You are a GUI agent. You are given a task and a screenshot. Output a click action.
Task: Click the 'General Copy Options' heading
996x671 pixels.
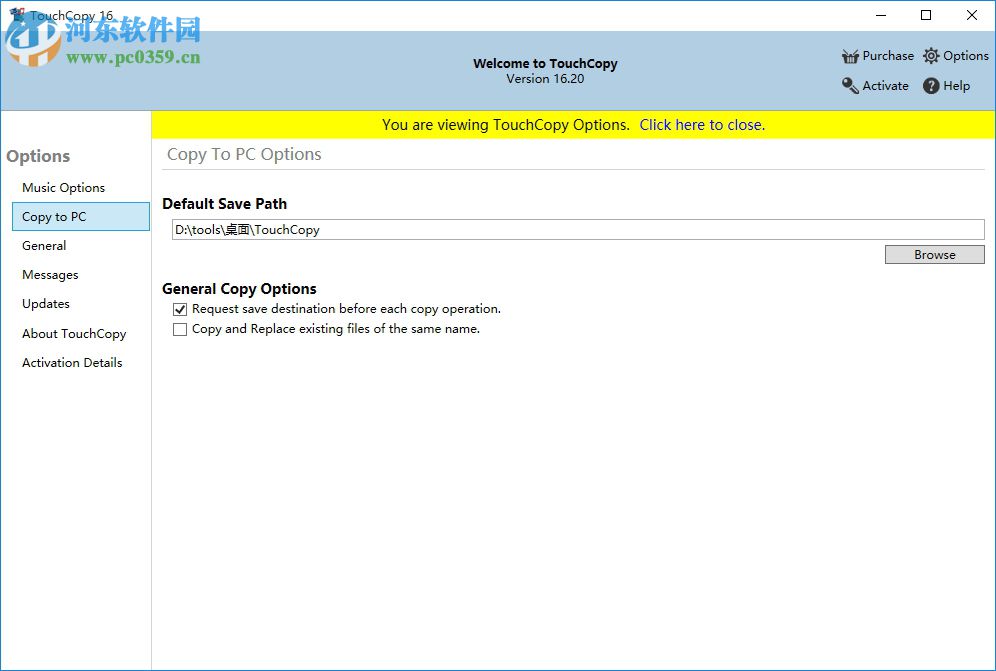click(x=239, y=289)
